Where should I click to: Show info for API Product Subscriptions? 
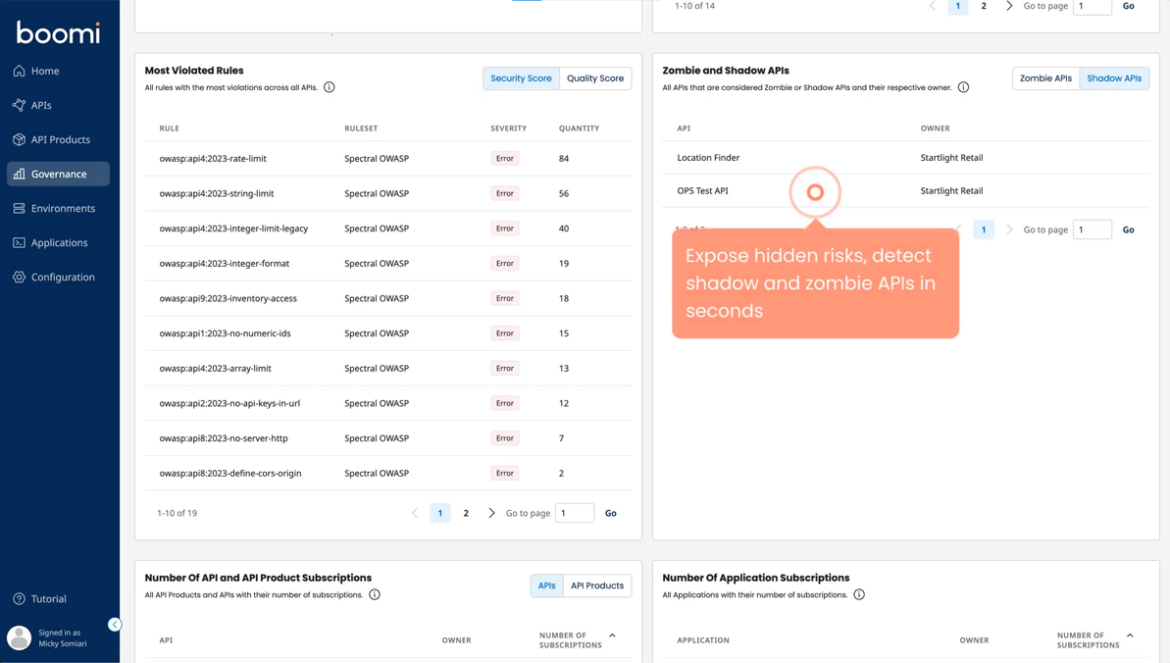point(375,594)
